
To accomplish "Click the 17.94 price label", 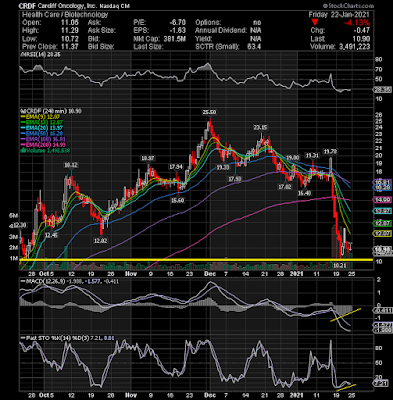I will coord(176,166).
